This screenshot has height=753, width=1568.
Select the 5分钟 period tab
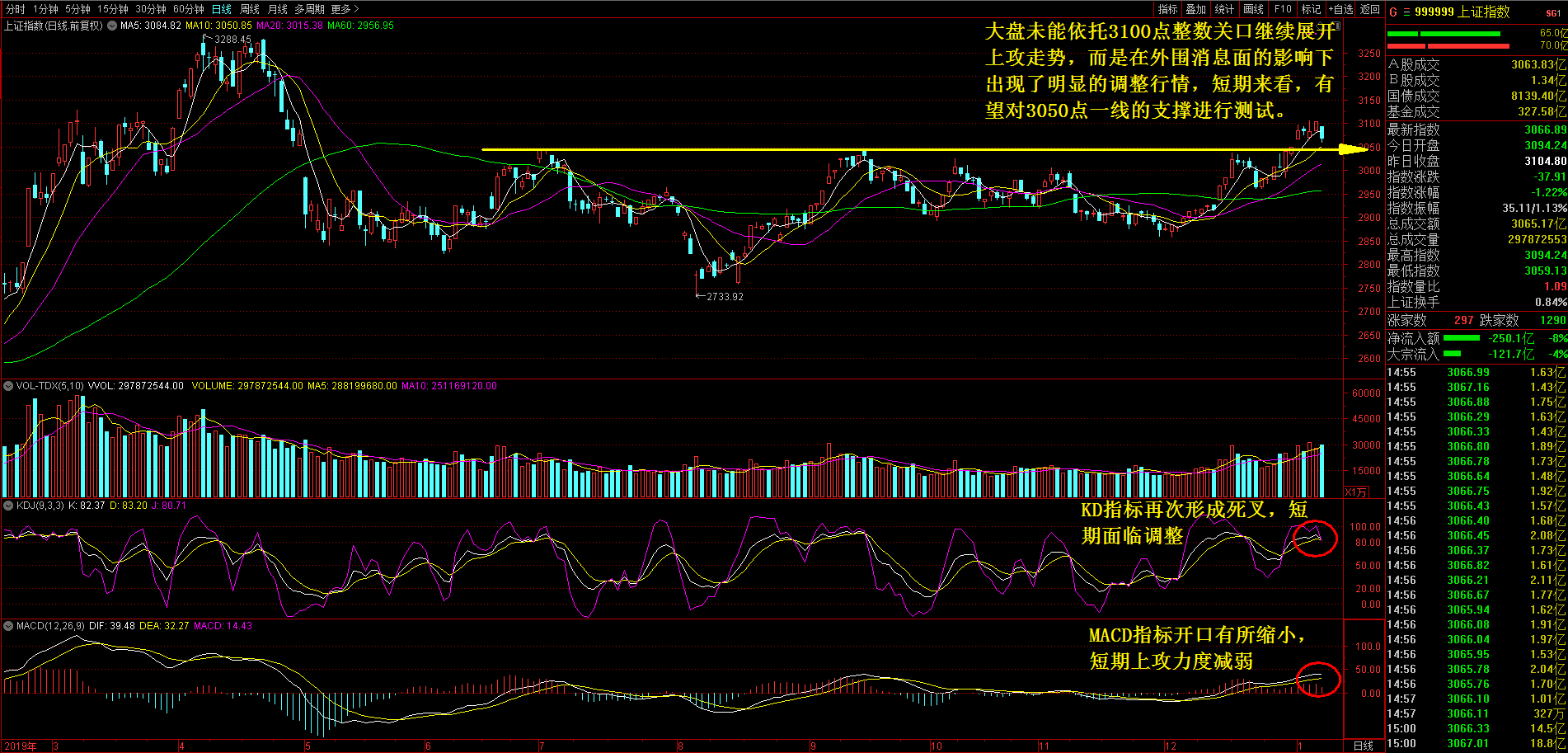(x=77, y=9)
